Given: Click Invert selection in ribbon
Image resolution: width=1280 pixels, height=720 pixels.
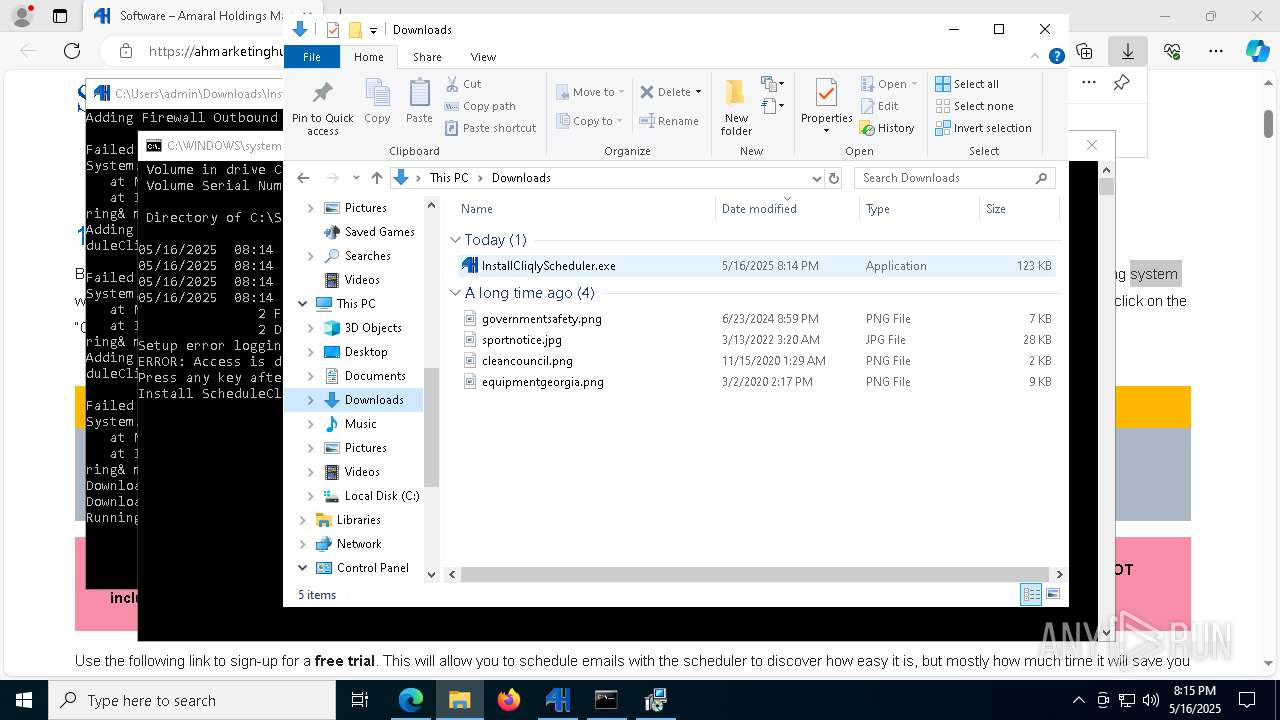Looking at the screenshot, I should [x=983, y=128].
